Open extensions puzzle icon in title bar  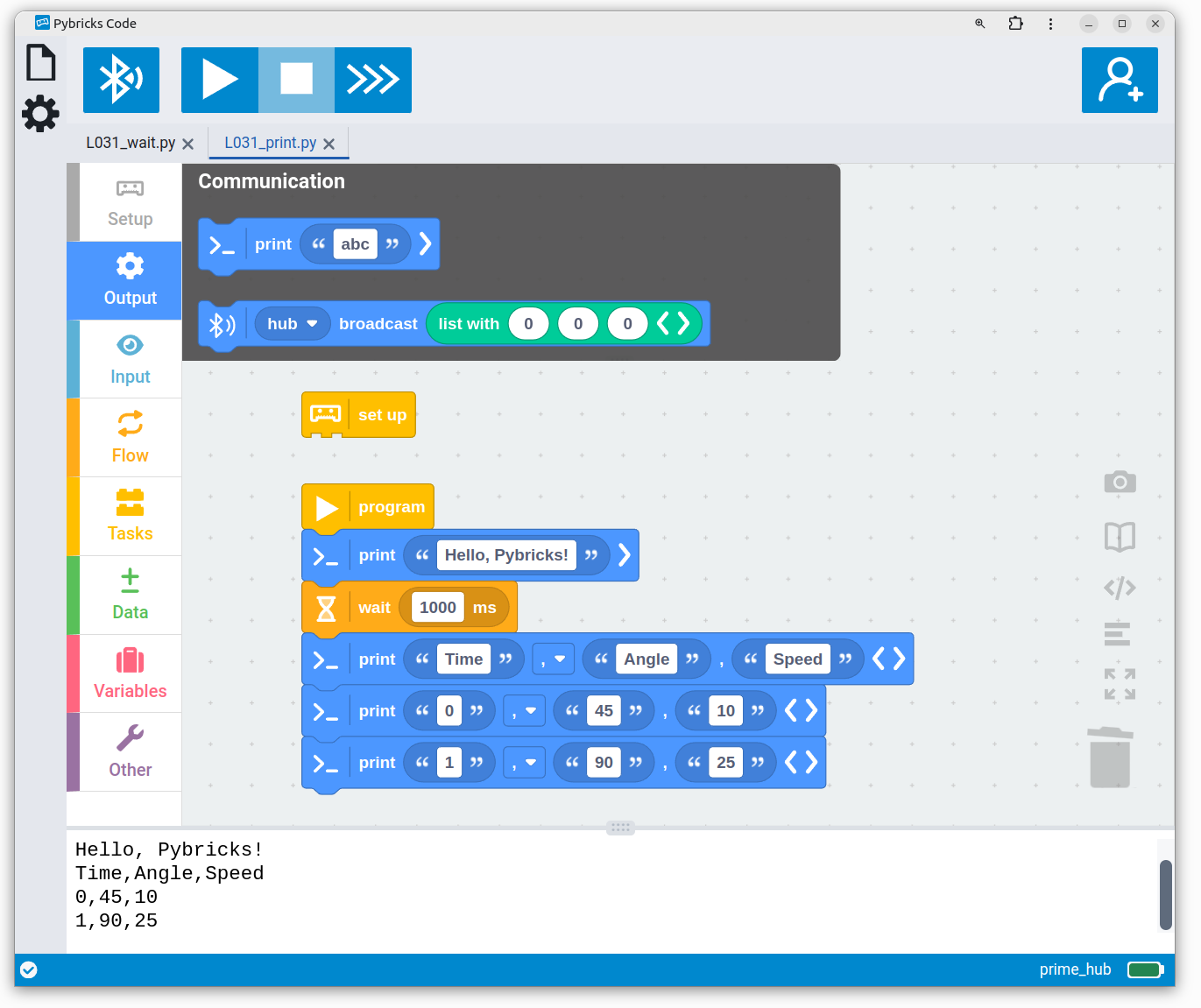(x=1015, y=24)
